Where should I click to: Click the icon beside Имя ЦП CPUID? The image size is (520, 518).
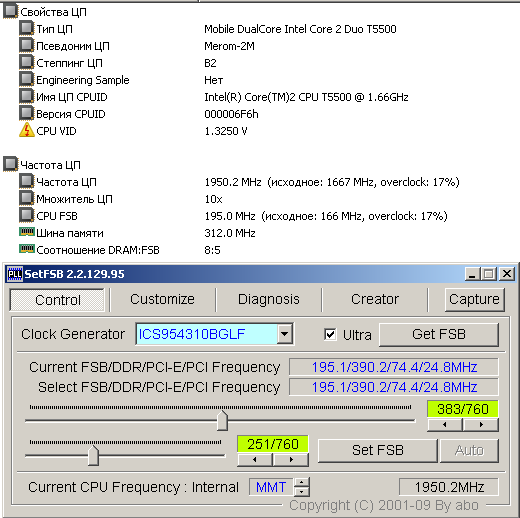tap(26, 96)
